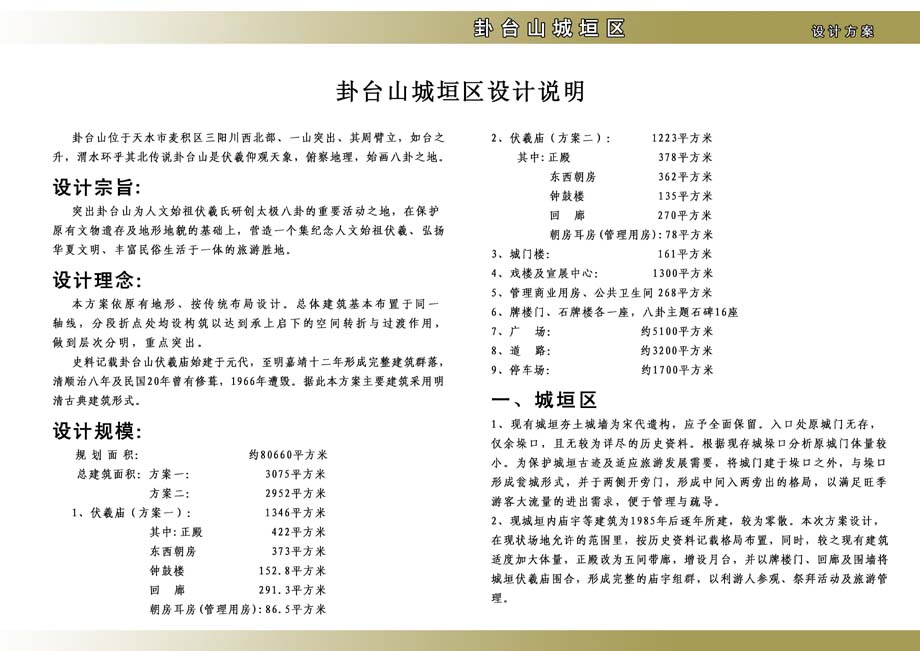This screenshot has height=651, width=920.
Task: Click the value 约80660平方米
Action: 287,455
